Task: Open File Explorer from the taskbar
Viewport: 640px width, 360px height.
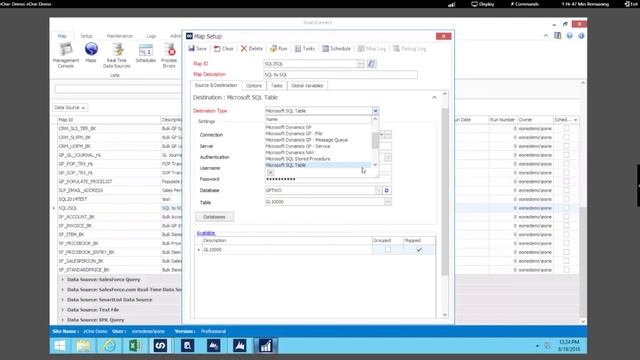Action: 83,346
